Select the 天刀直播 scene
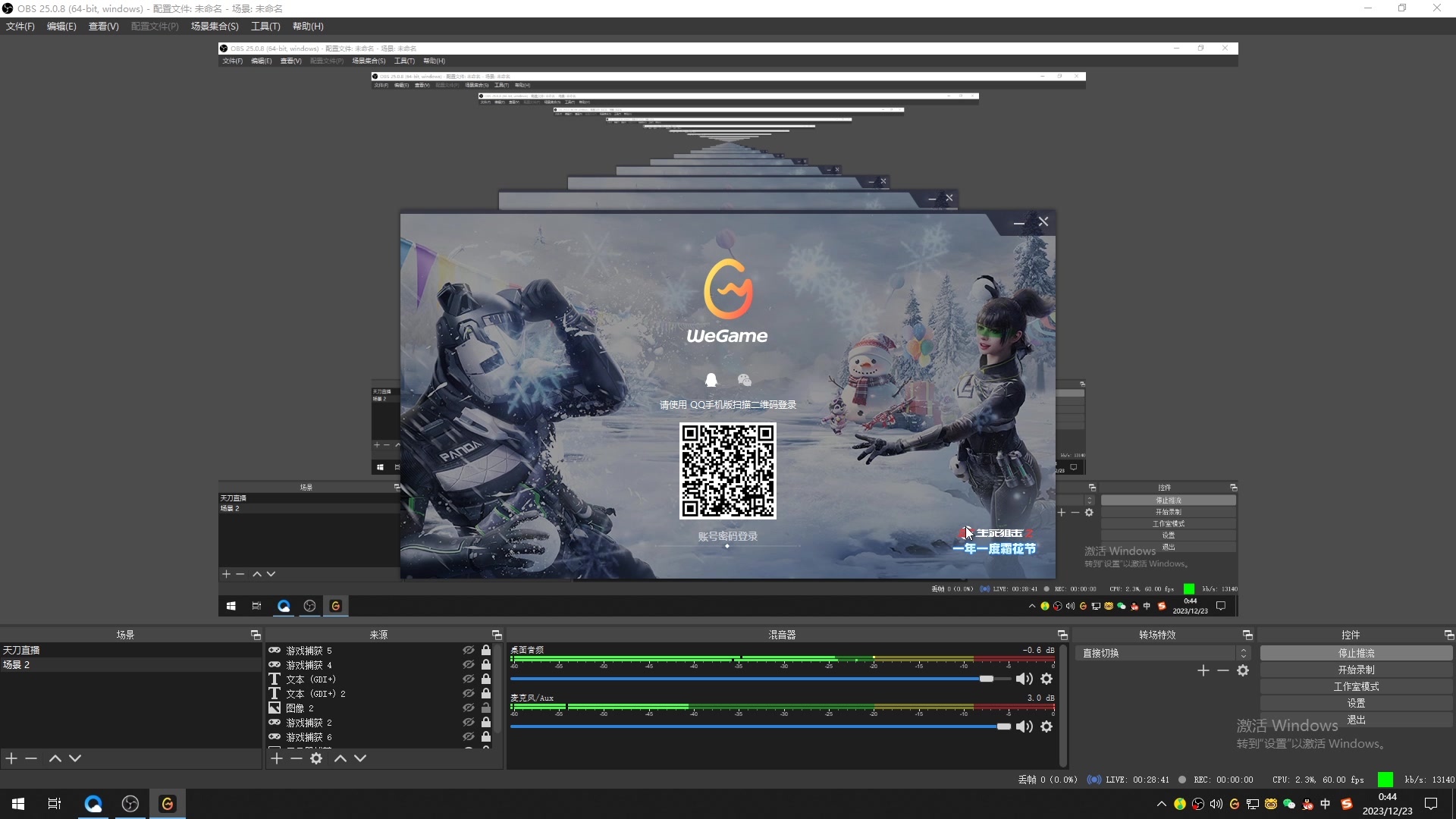Image resolution: width=1456 pixels, height=819 pixels. pyautogui.click(x=21, y=650)
